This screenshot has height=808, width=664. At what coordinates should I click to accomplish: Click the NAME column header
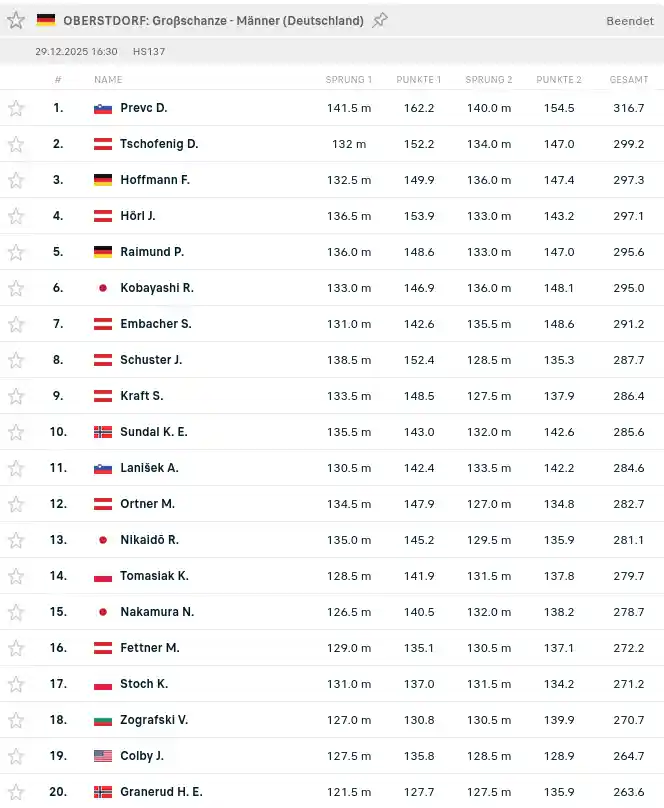(108, 80)
